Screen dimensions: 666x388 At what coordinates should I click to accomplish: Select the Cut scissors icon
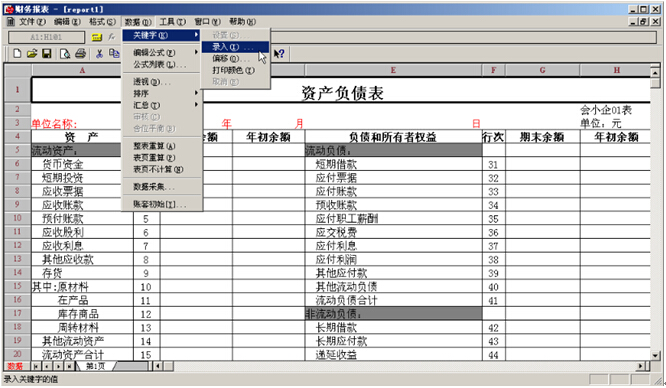[99, 54]
